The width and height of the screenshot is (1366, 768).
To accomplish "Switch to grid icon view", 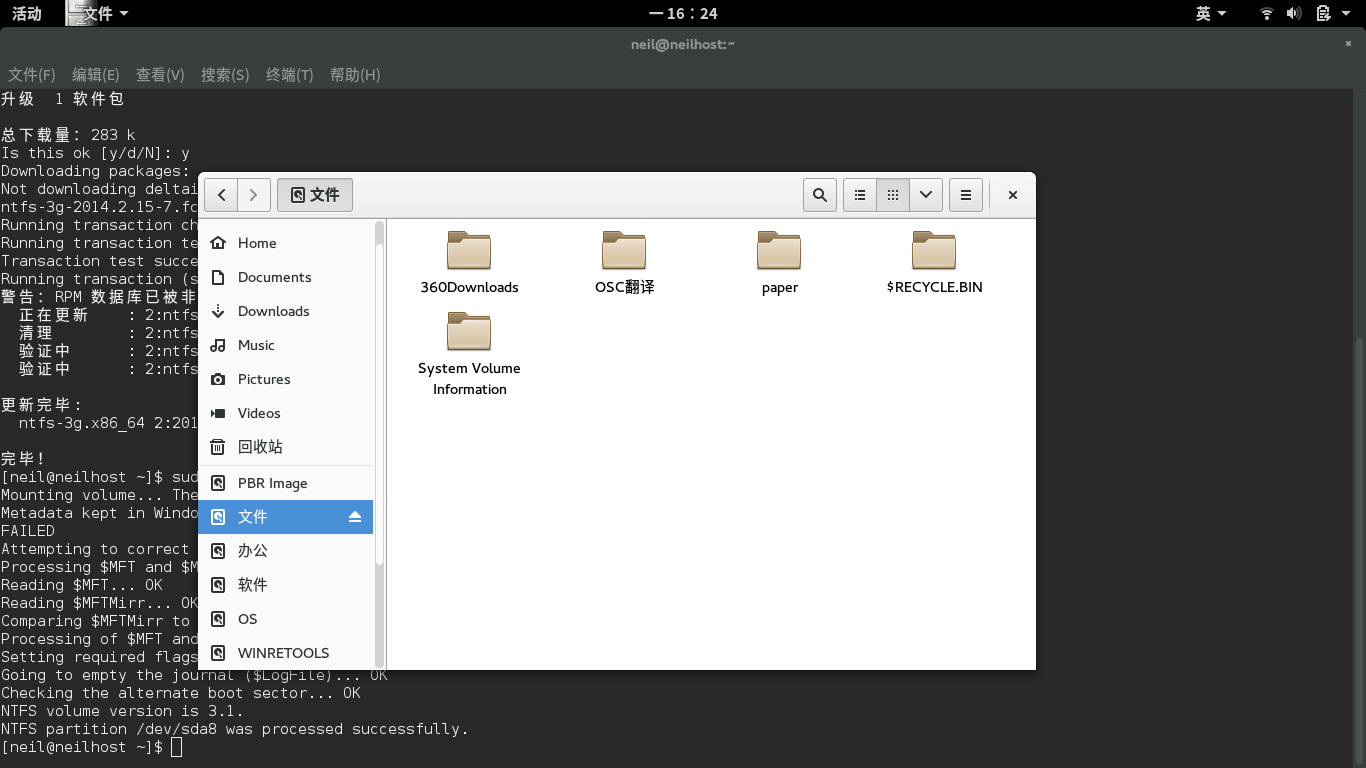I will [893, 195].
